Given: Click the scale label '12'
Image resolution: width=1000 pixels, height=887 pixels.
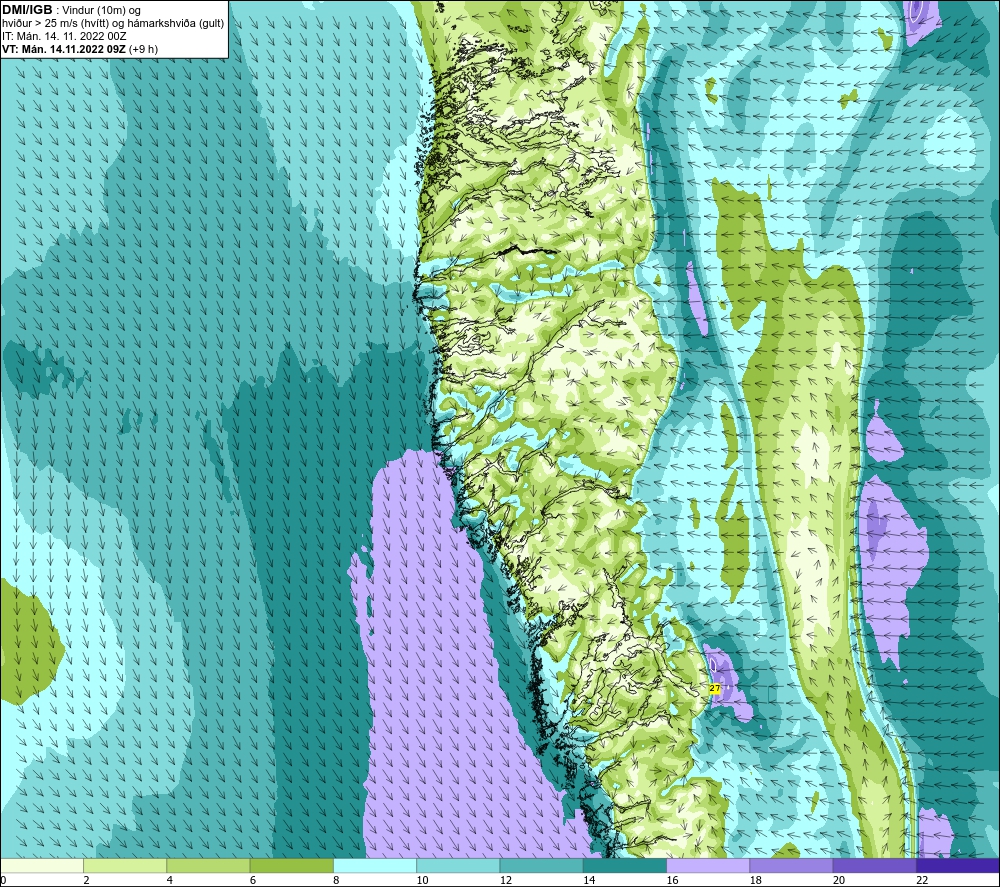Looking at the screenshot, I should coord(506,880).
